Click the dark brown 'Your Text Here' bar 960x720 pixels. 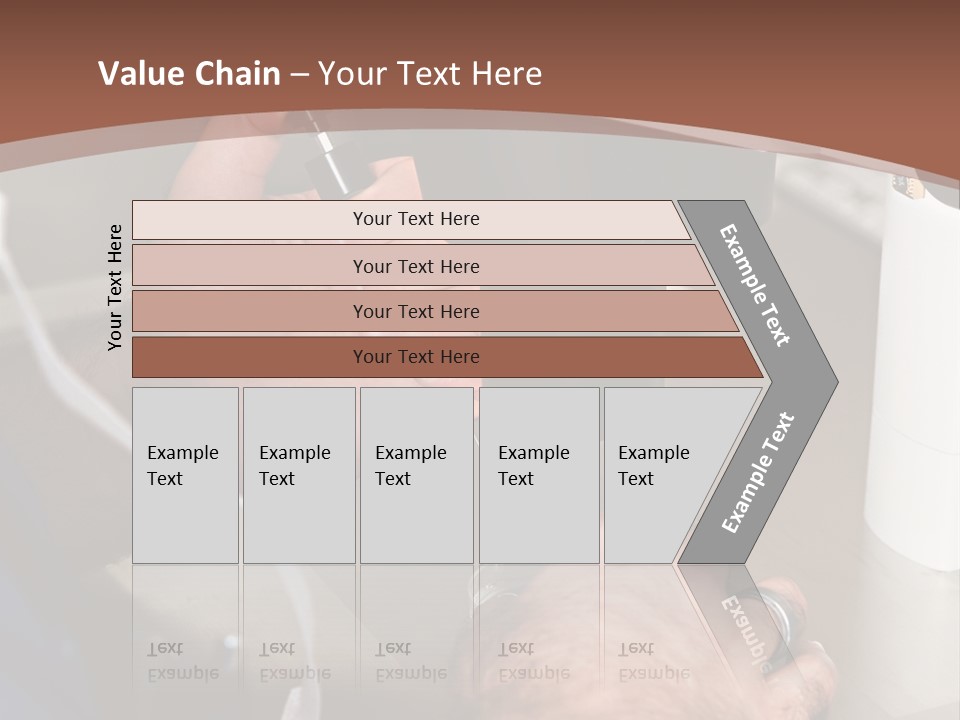click(x=448, y=357)
